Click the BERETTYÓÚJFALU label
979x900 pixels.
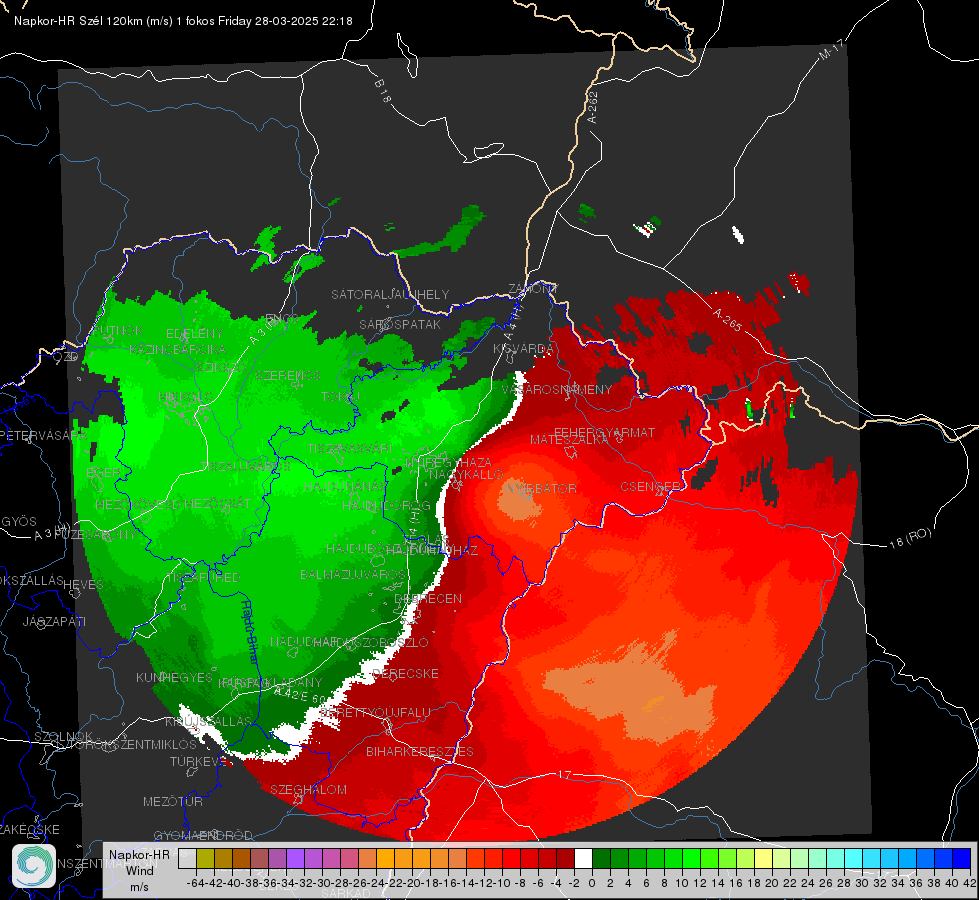coord(375,712)
